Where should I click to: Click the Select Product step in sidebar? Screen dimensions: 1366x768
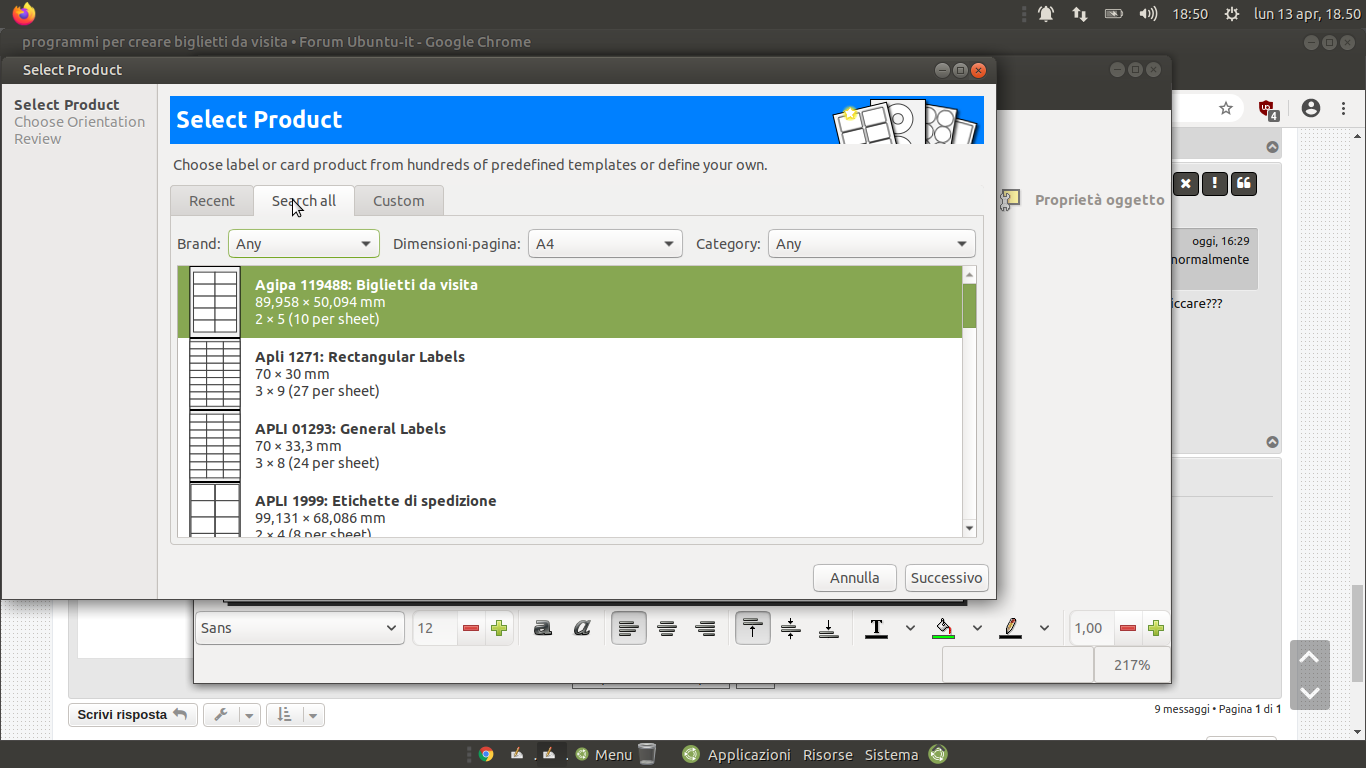pos(67,105)
